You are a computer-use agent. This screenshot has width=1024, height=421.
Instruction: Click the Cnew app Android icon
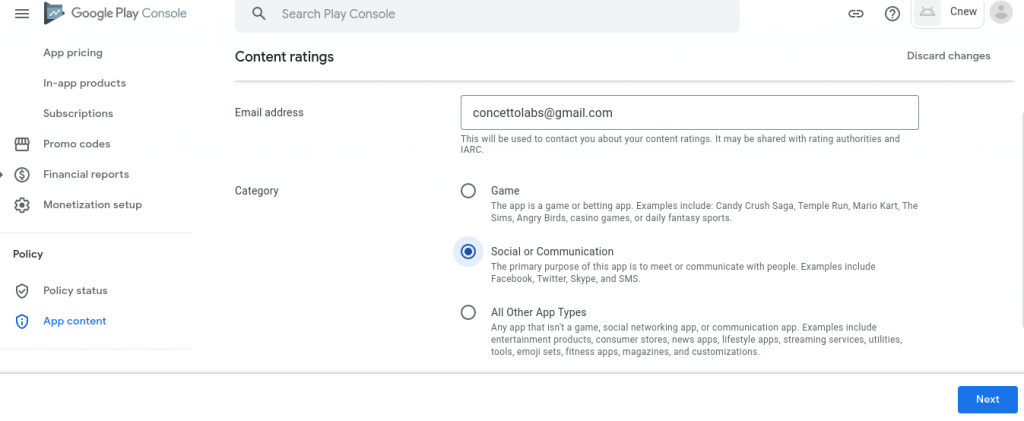(928, 12)
